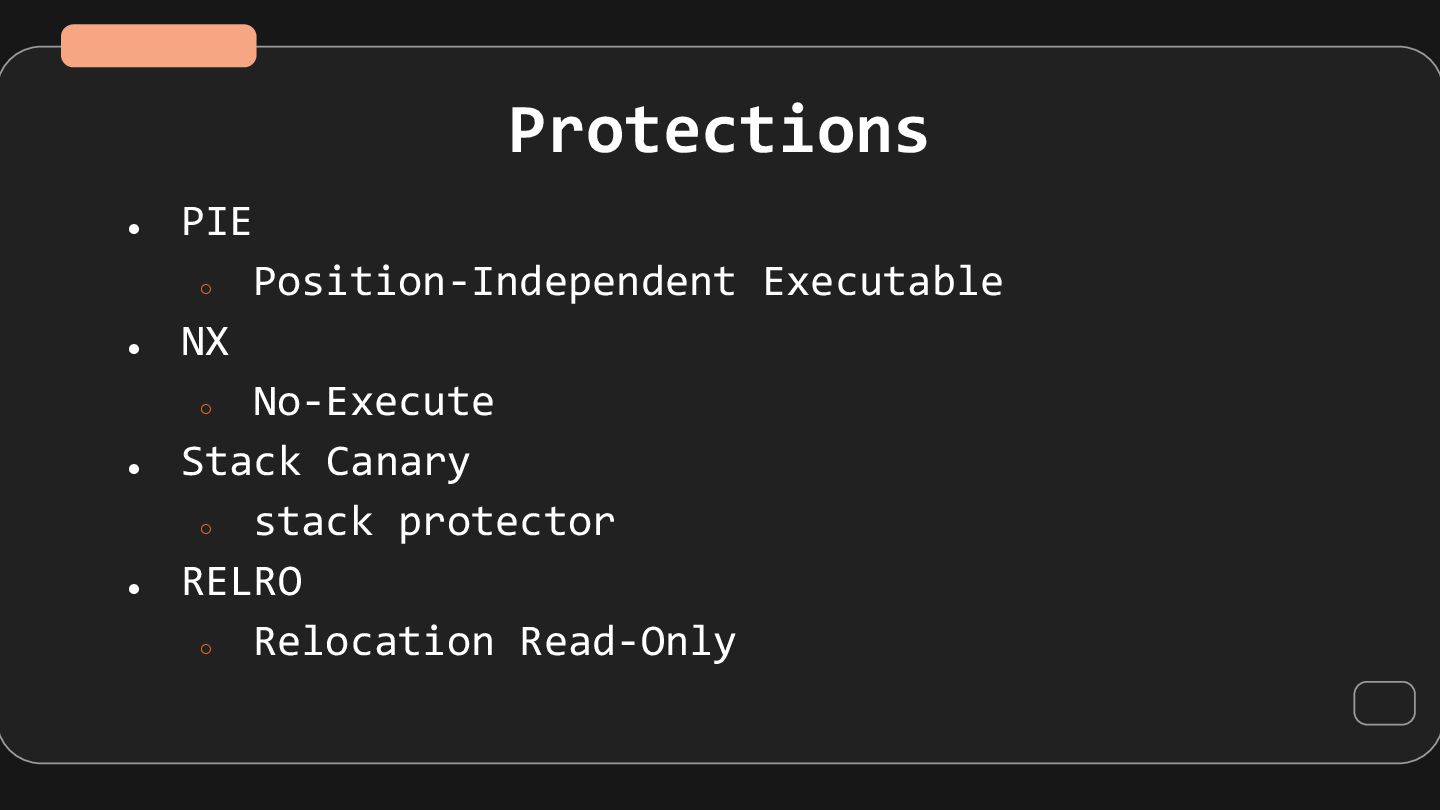Screen dimensions: 1440x810
Task: Click the RELRO bullet text
Action: tap(242, 582)
